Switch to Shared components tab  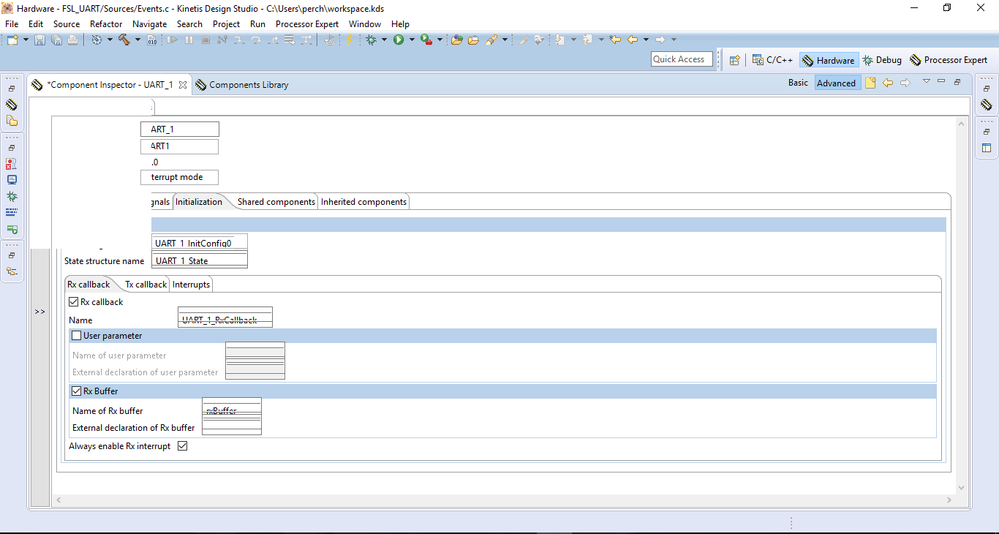[276, 202]
